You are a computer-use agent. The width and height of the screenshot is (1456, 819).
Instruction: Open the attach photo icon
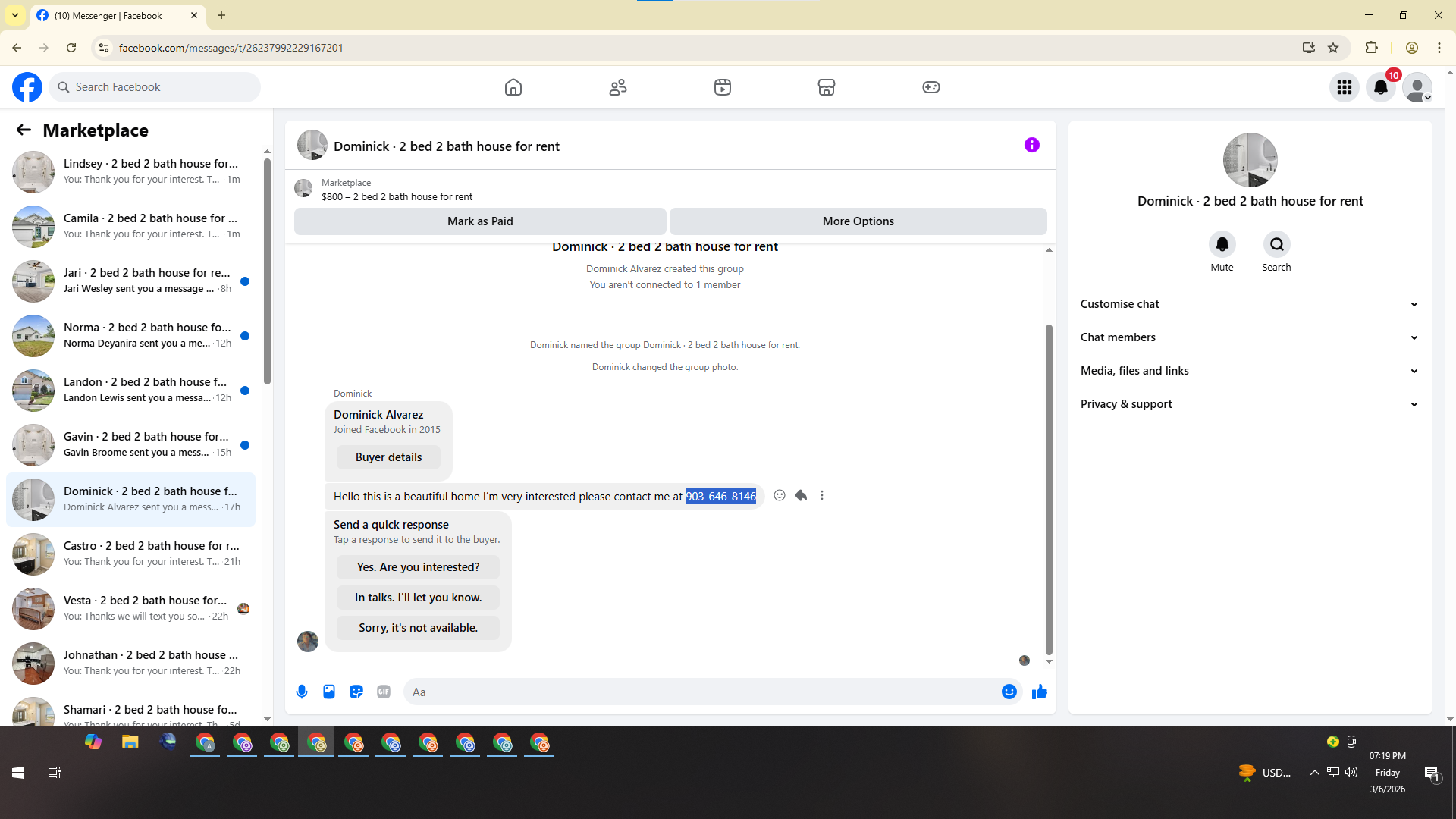coord(329,692)
